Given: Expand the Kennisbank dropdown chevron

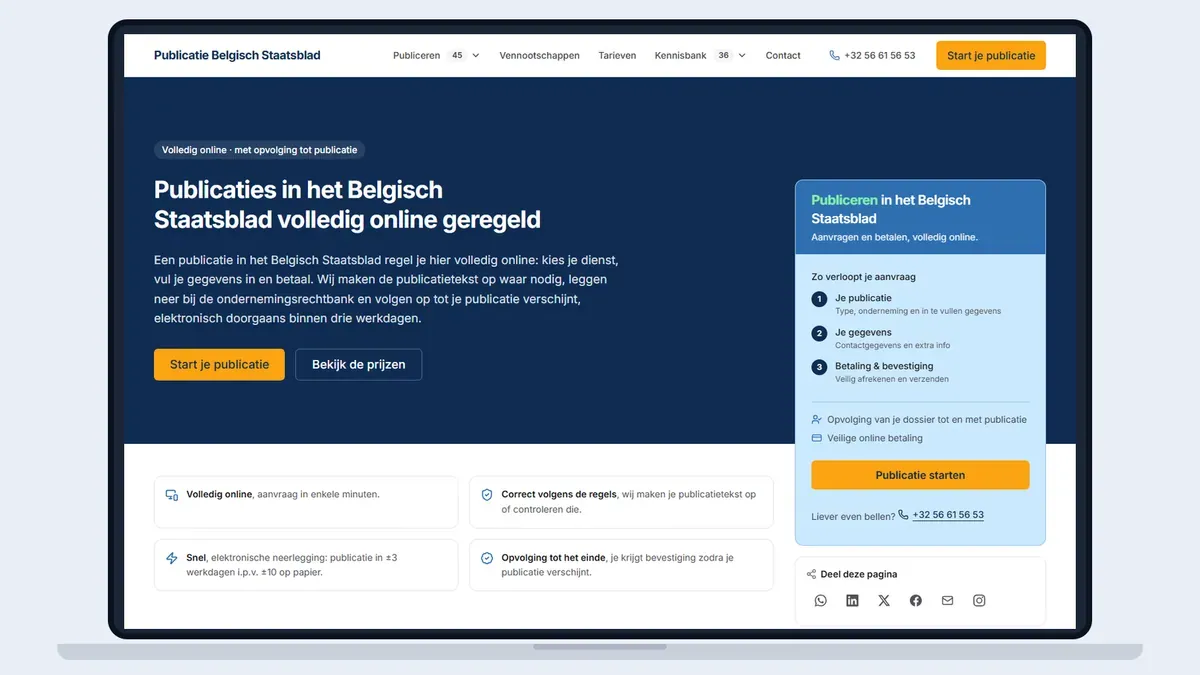Looking at the screenshot, I should coord(742,56).
